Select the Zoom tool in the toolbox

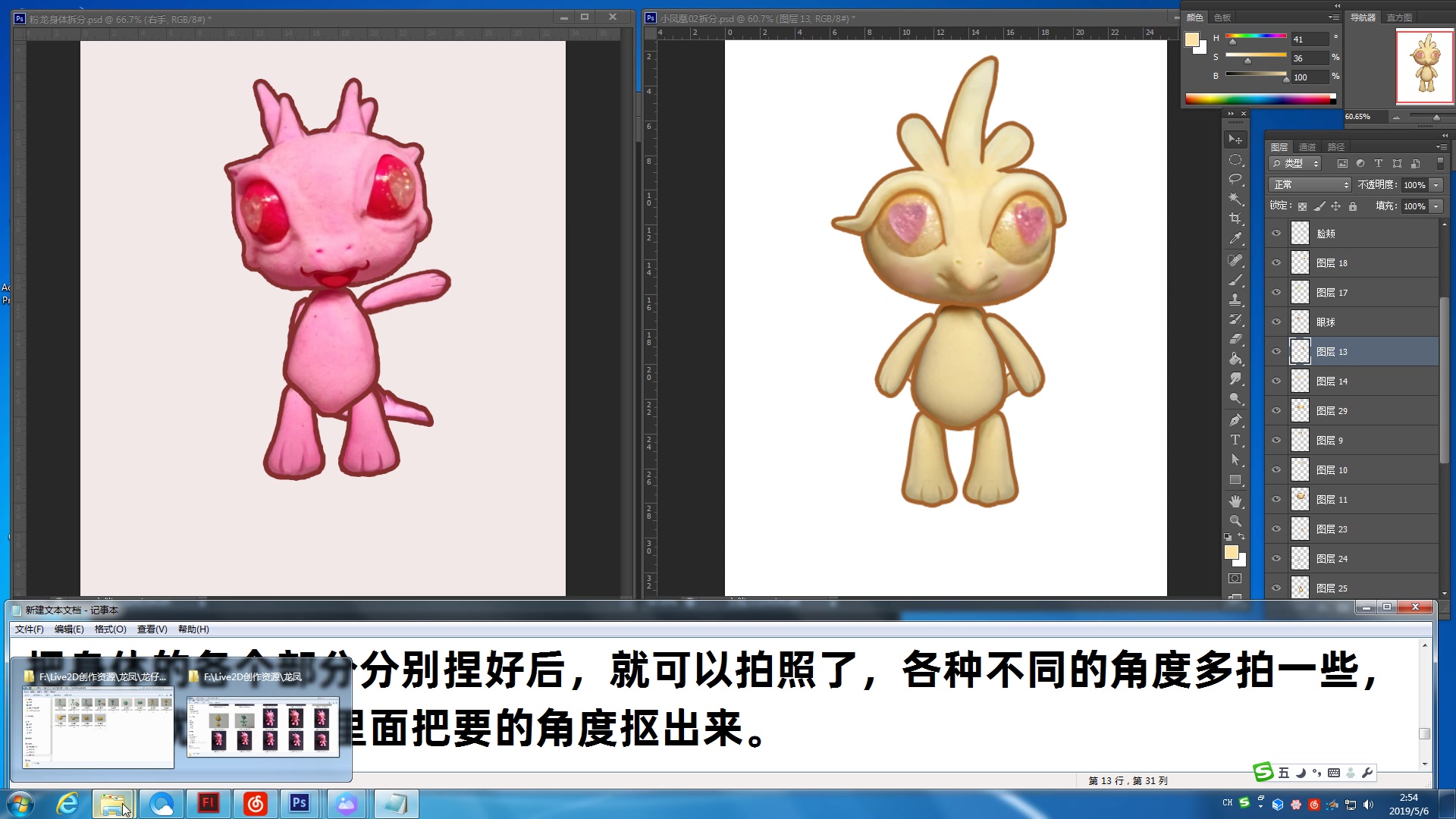[1235, 521]
